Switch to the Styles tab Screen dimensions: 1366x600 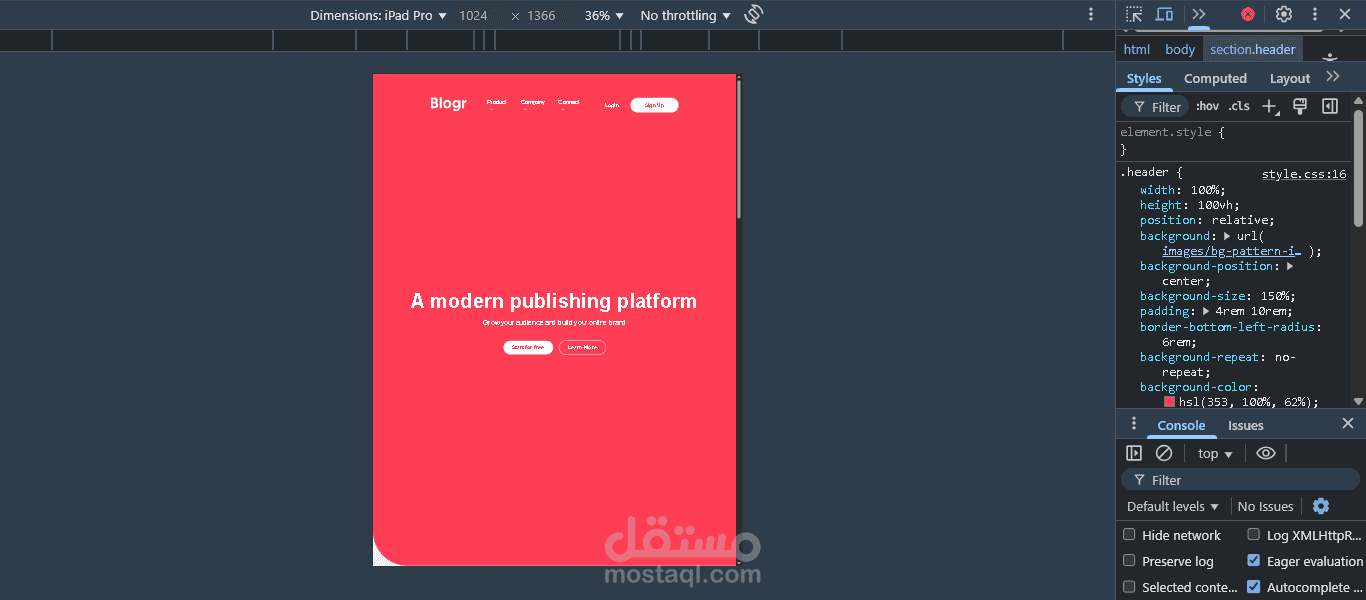click(x=1144, y=78)
